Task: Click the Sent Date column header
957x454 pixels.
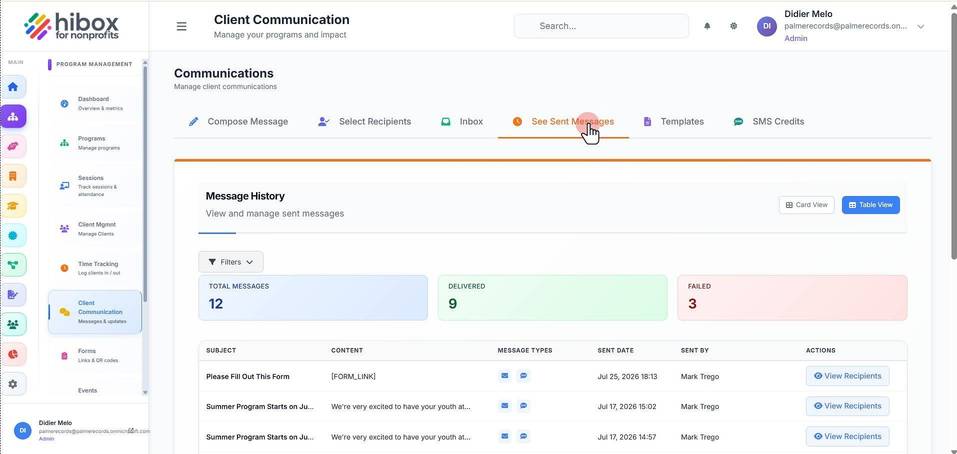Action: click(x=615, y=350)
